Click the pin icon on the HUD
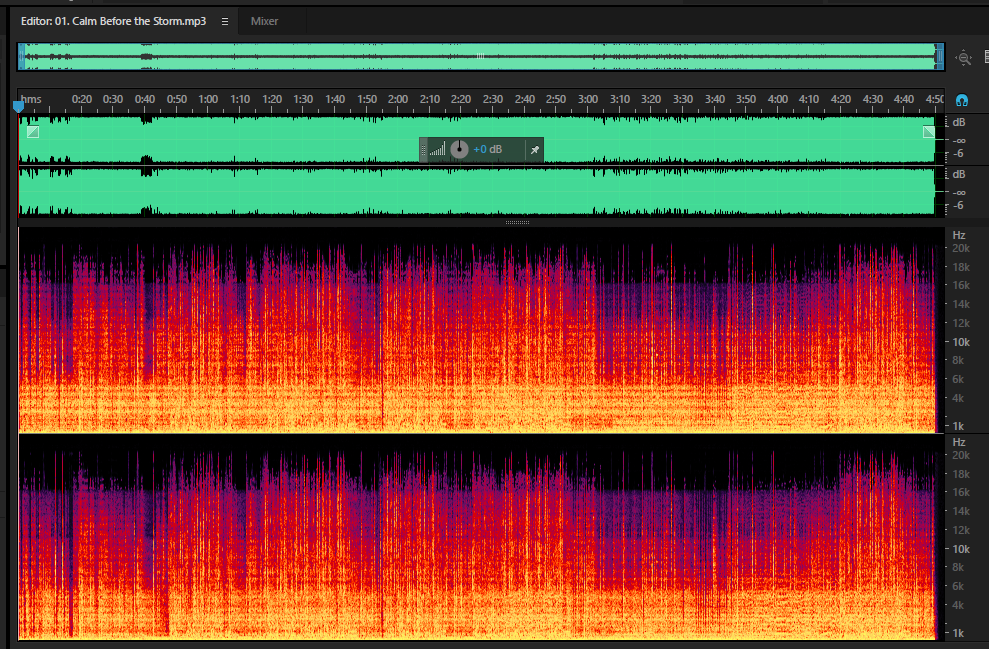The height and width of the screenshot is (649, 989). [534, 149]
